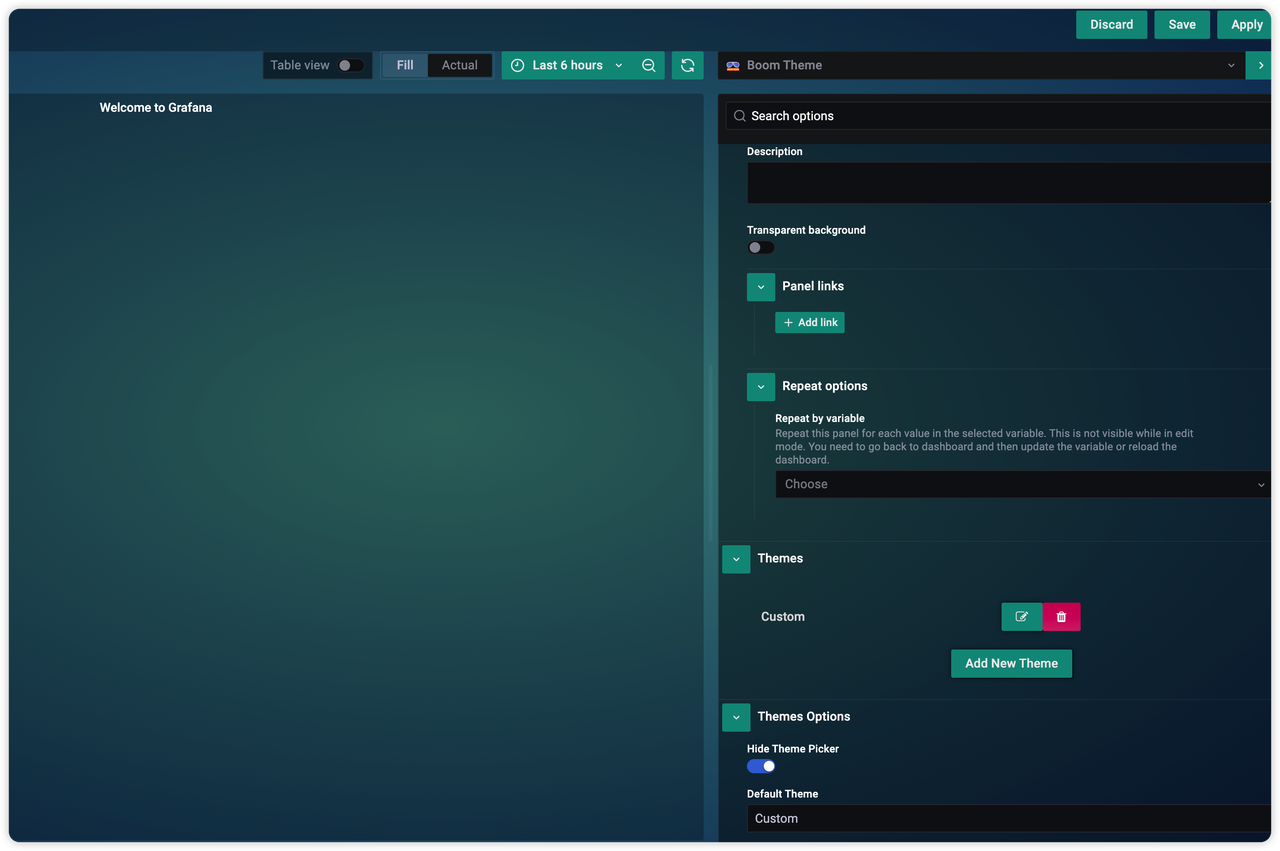This screenshot has width=1280, height=851.
Task: Collapse the options pane with the arrow button
Action: (1259, 65)
